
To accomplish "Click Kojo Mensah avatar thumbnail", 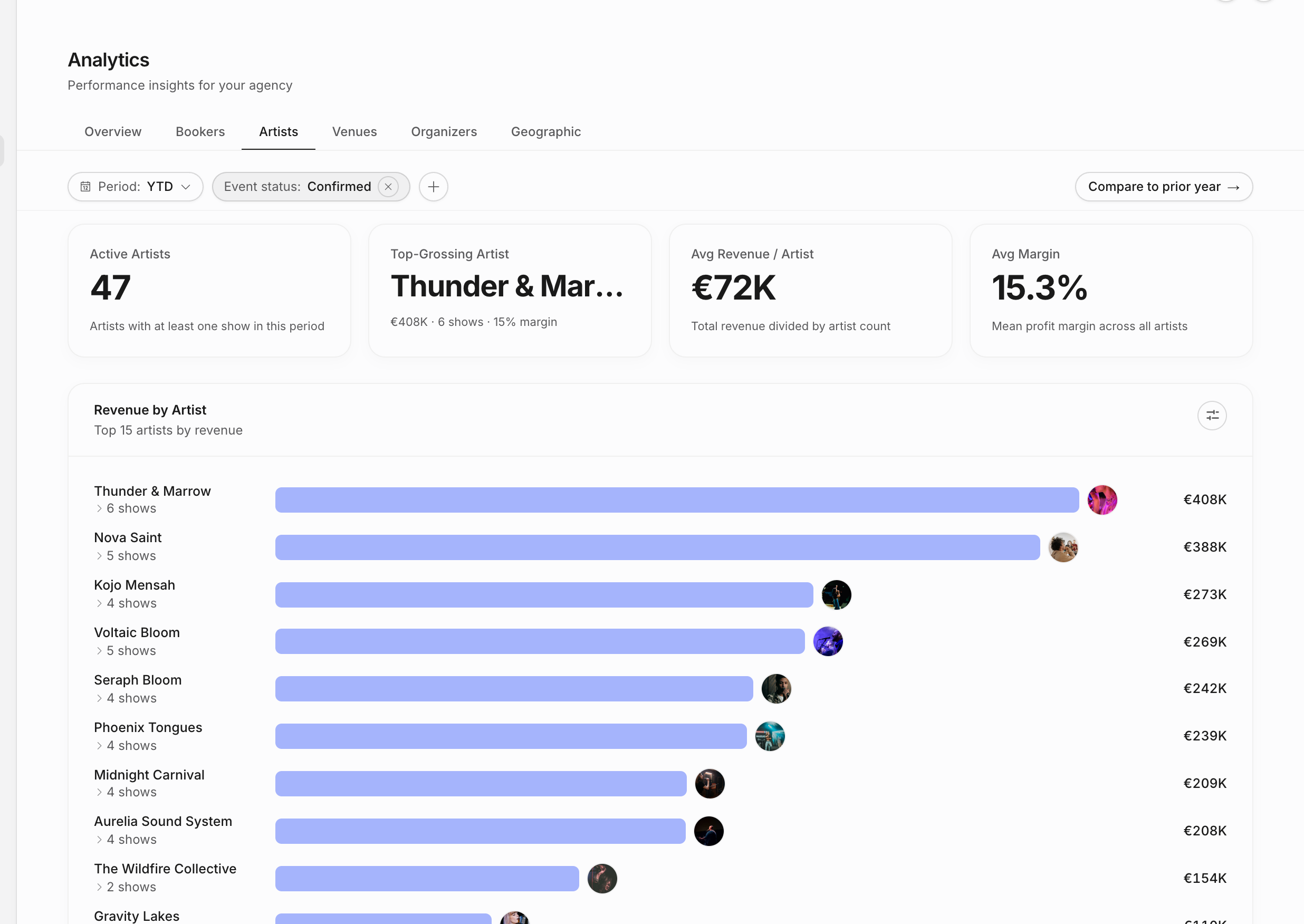I will tap(836, 594).
